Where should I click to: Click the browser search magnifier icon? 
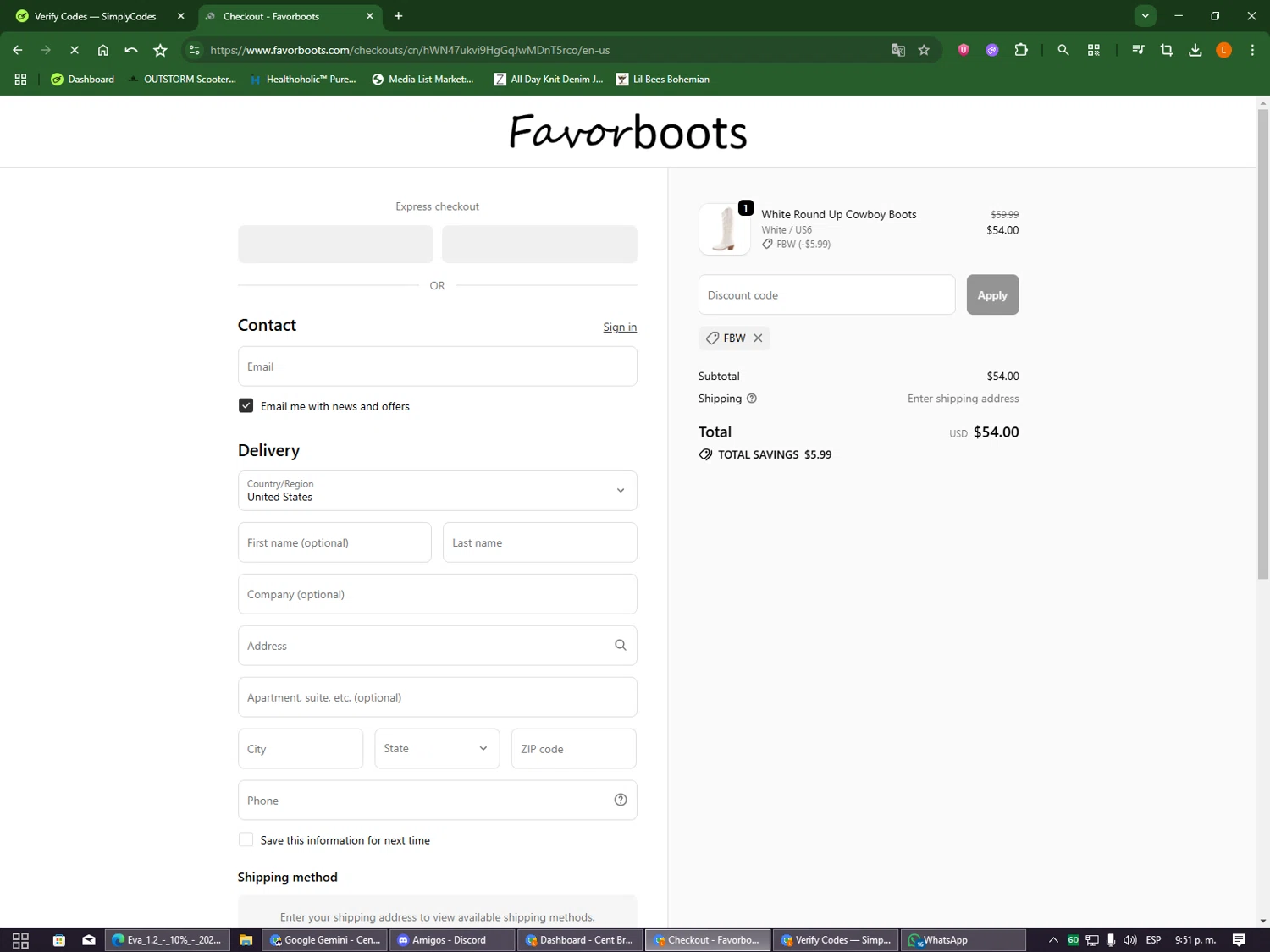(1063, 50)
